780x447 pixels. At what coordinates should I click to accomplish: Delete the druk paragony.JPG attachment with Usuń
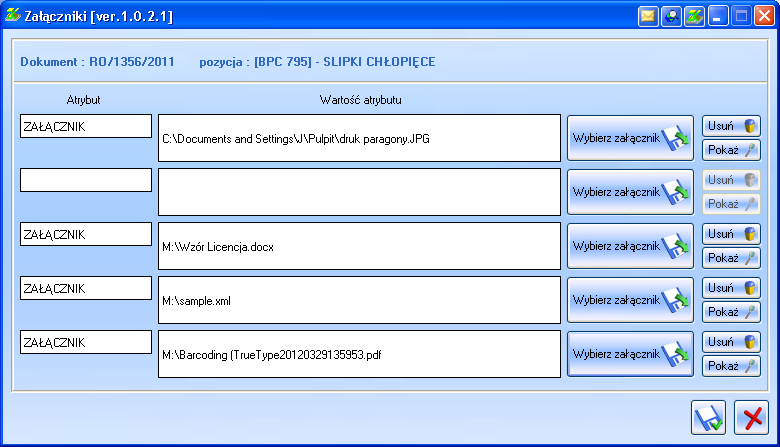(731, 126)
